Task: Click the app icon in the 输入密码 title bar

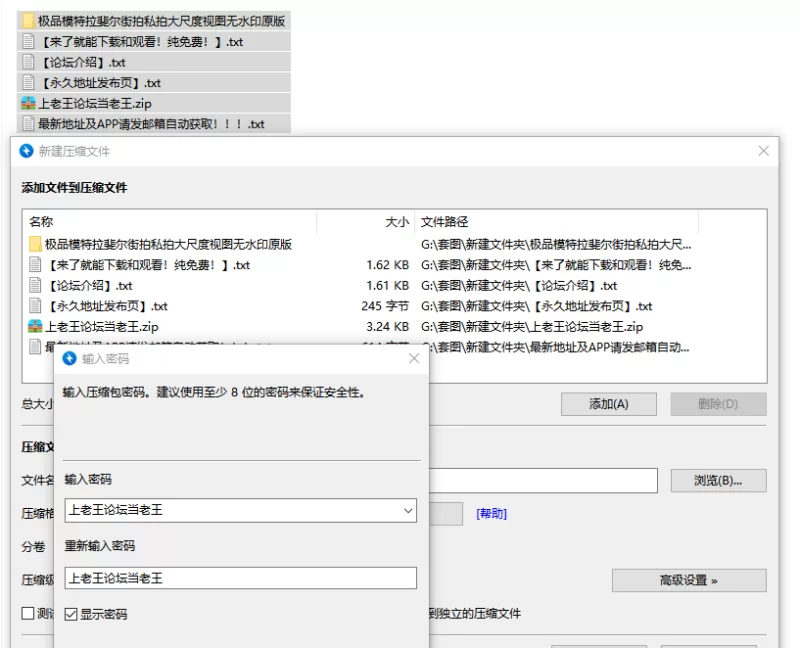Action: coord(69,358)
